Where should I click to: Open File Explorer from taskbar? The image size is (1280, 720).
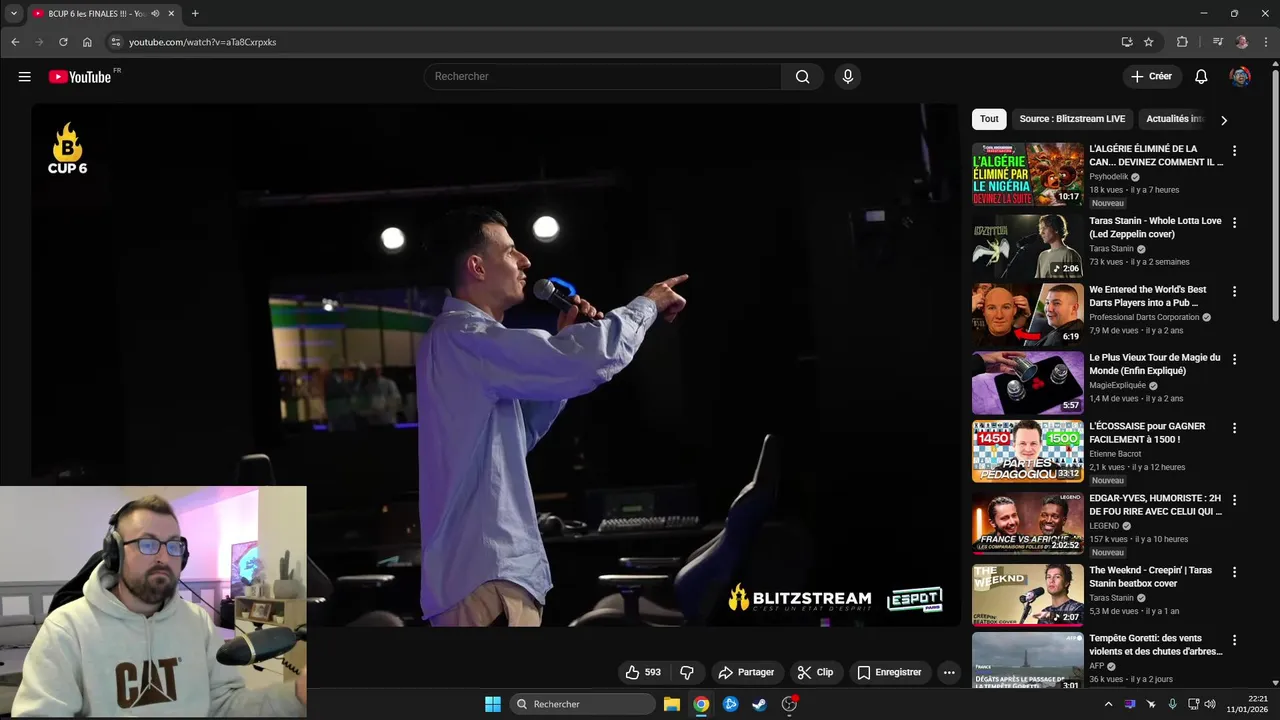click(x=672, y=704)
